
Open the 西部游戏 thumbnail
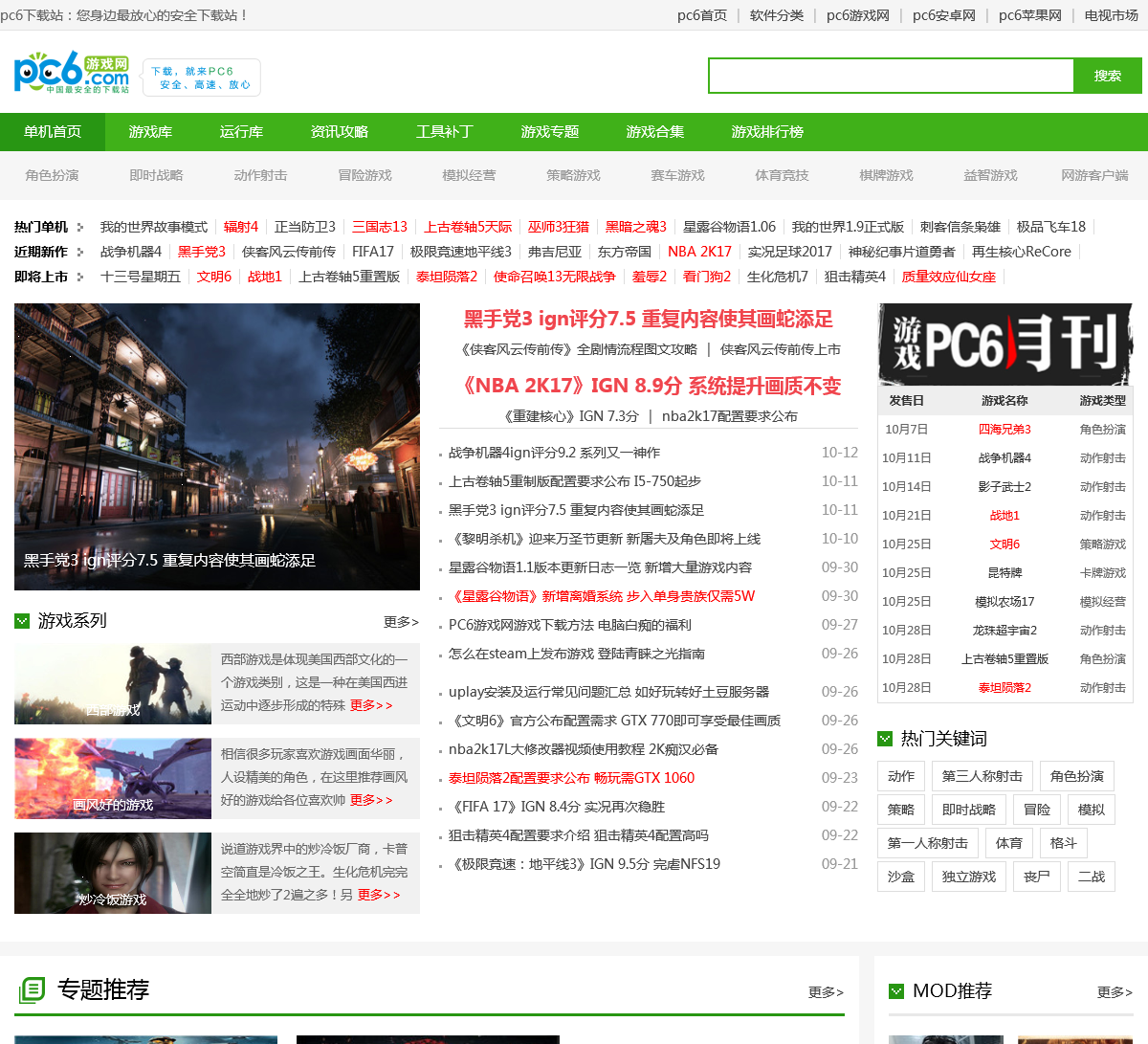click(113, 684)
